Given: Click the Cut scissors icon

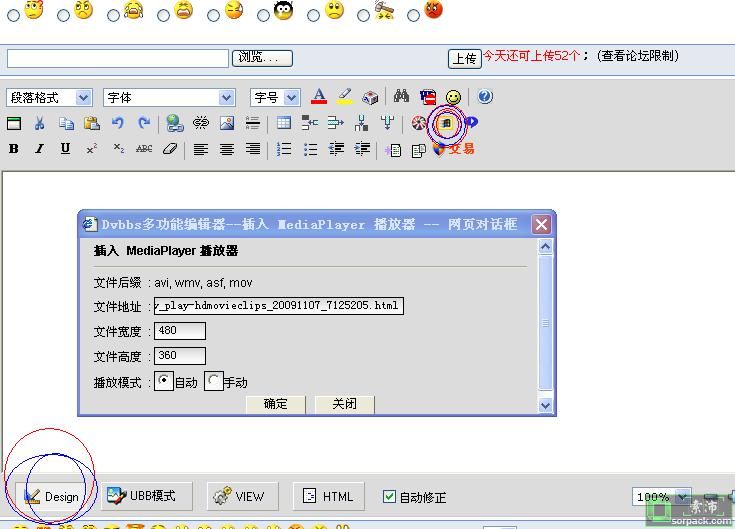Looking at the screenshot, I should pos(40,123).
